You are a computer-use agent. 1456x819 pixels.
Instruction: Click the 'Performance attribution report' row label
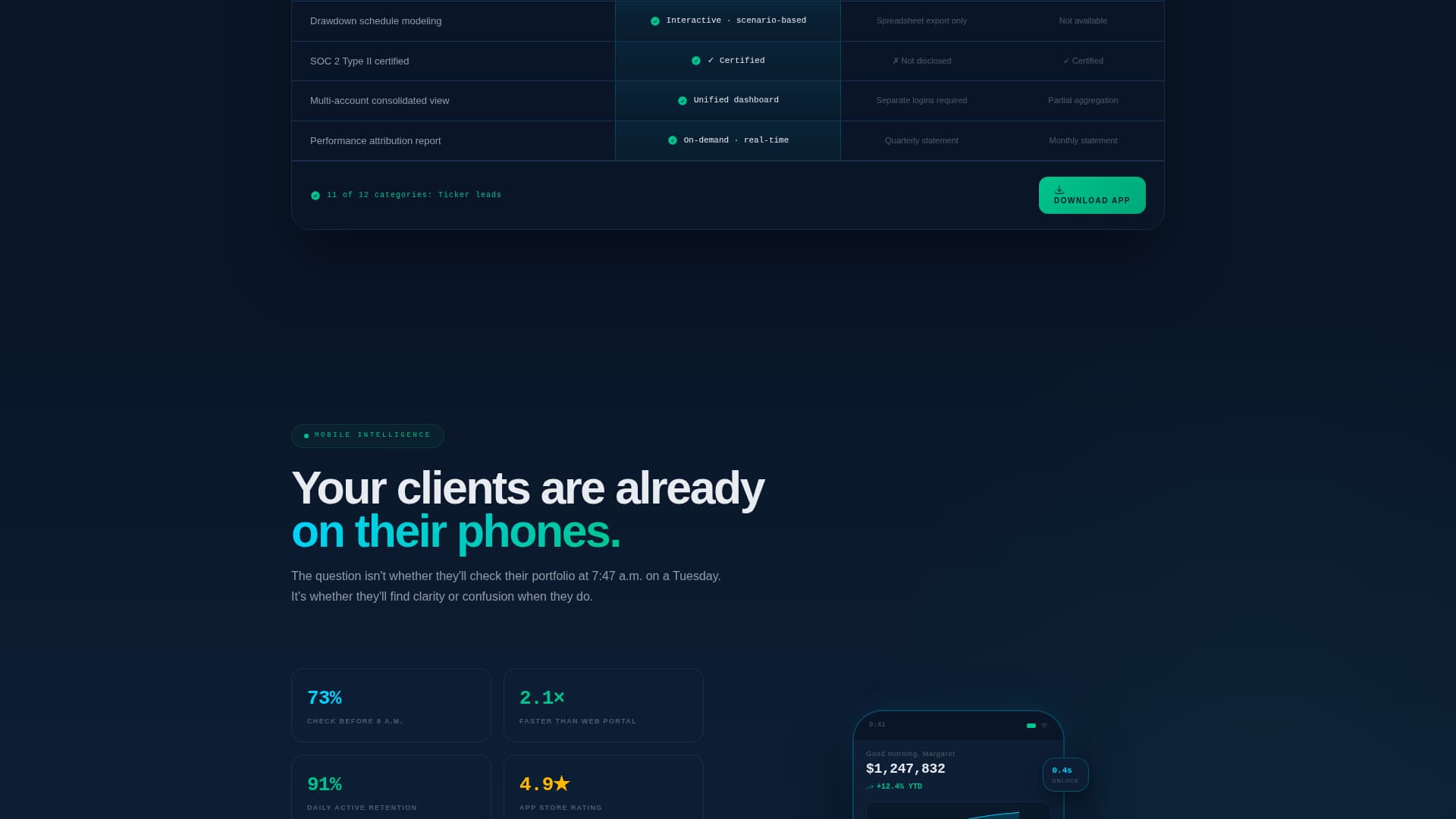tap(375, 141)
